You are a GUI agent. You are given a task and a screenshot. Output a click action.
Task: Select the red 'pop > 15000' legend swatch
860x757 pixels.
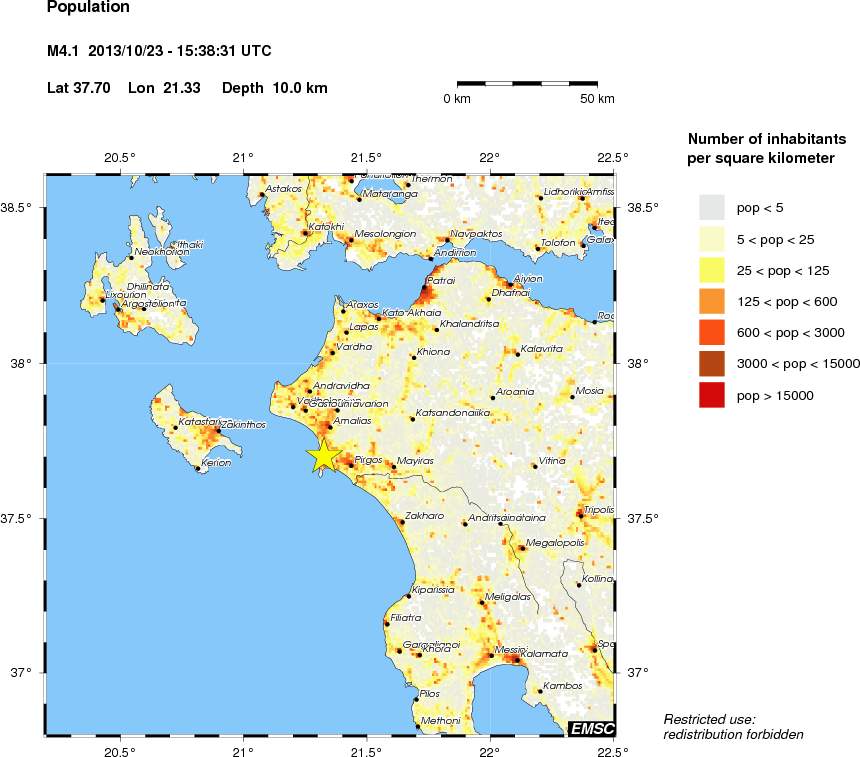[x=711, y=396]
